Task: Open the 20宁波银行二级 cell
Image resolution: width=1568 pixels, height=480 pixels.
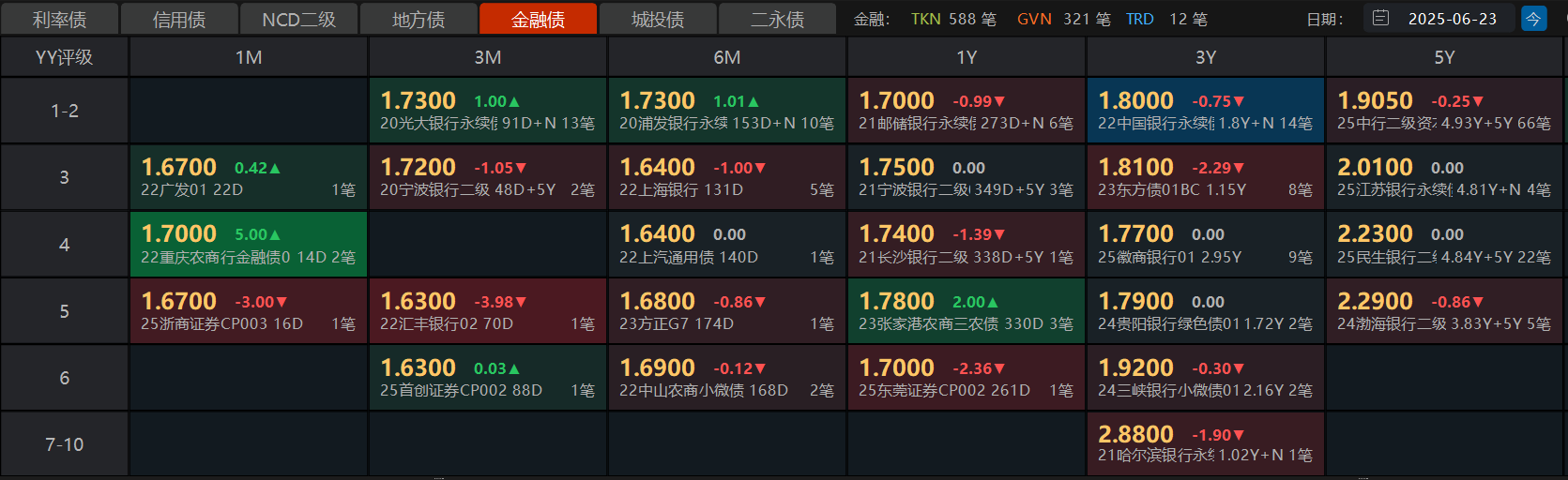Action: (x=488, y=177)
